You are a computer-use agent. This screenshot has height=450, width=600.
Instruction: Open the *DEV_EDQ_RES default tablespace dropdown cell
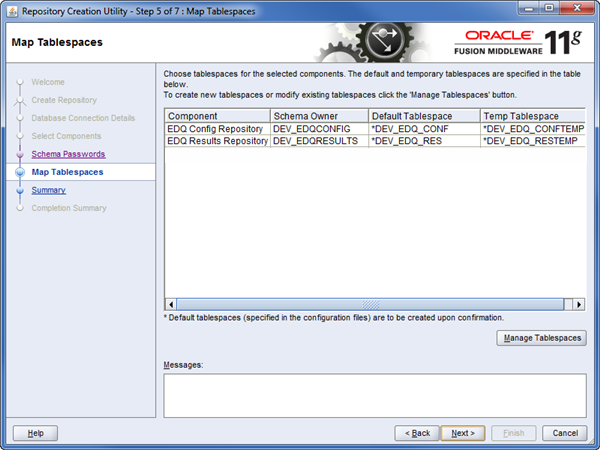point(424,141)
